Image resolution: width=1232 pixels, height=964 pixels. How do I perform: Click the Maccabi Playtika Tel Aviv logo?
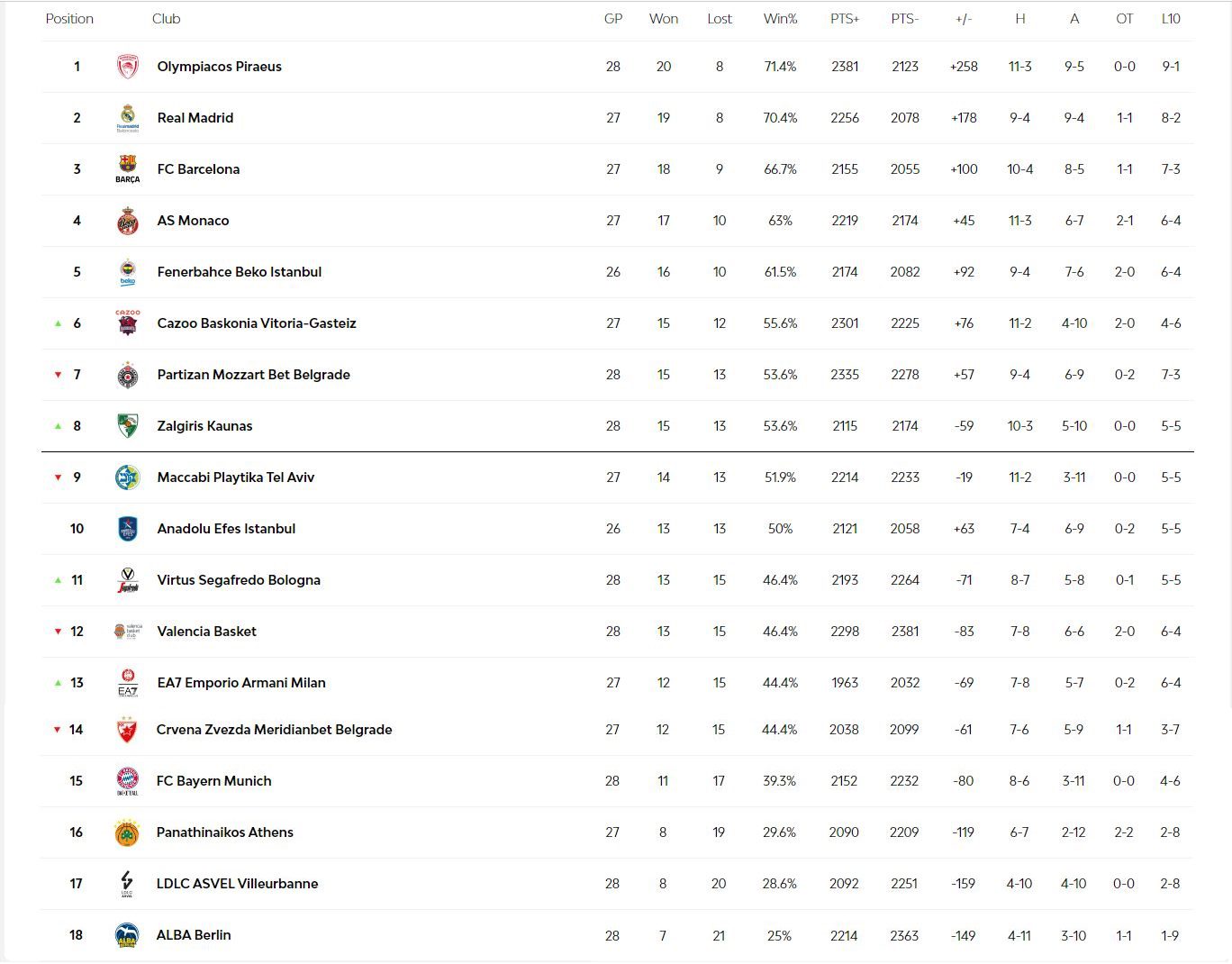point(128,477)
